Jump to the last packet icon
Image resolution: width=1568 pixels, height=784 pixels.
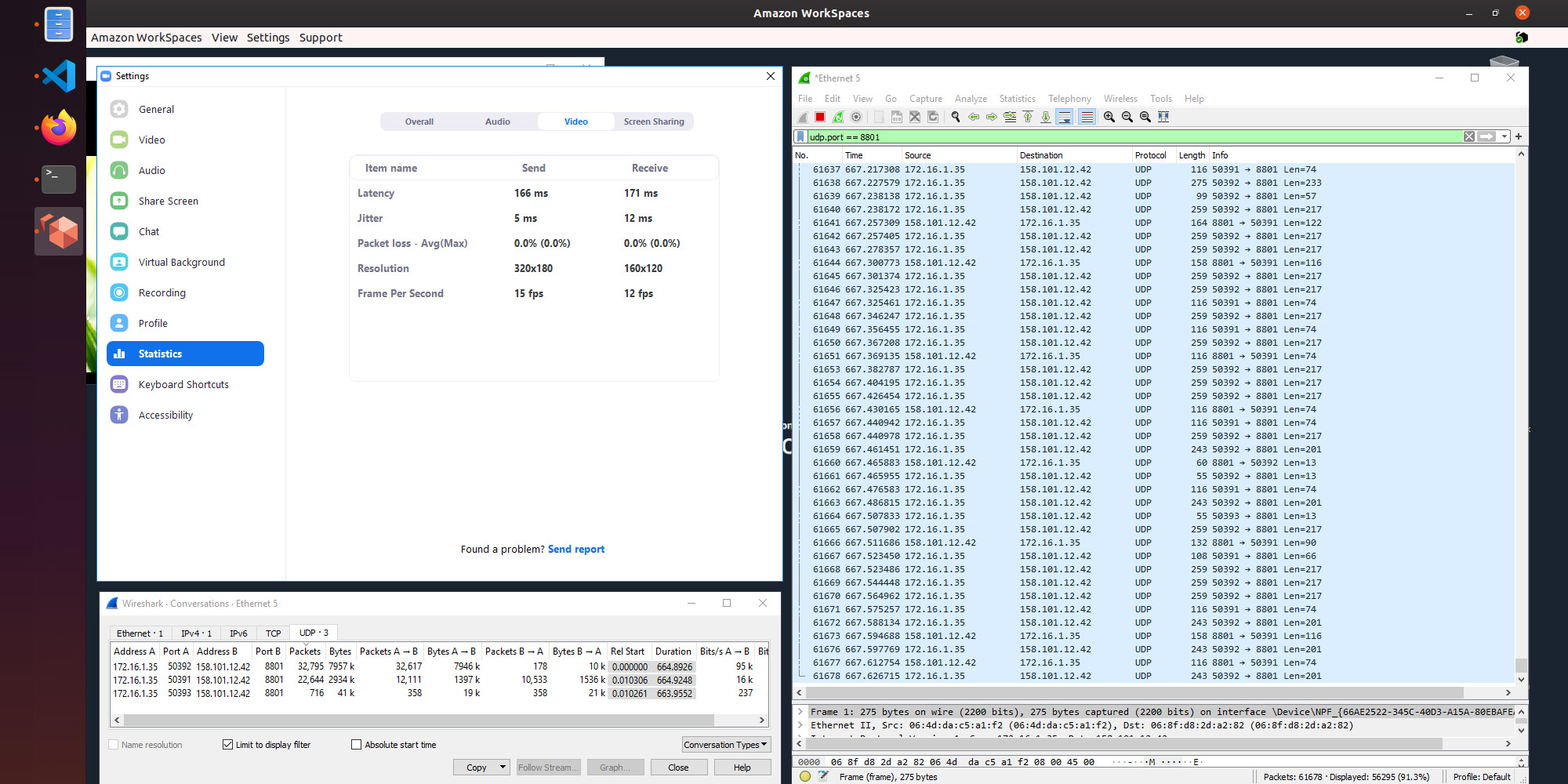(1046, 117)
